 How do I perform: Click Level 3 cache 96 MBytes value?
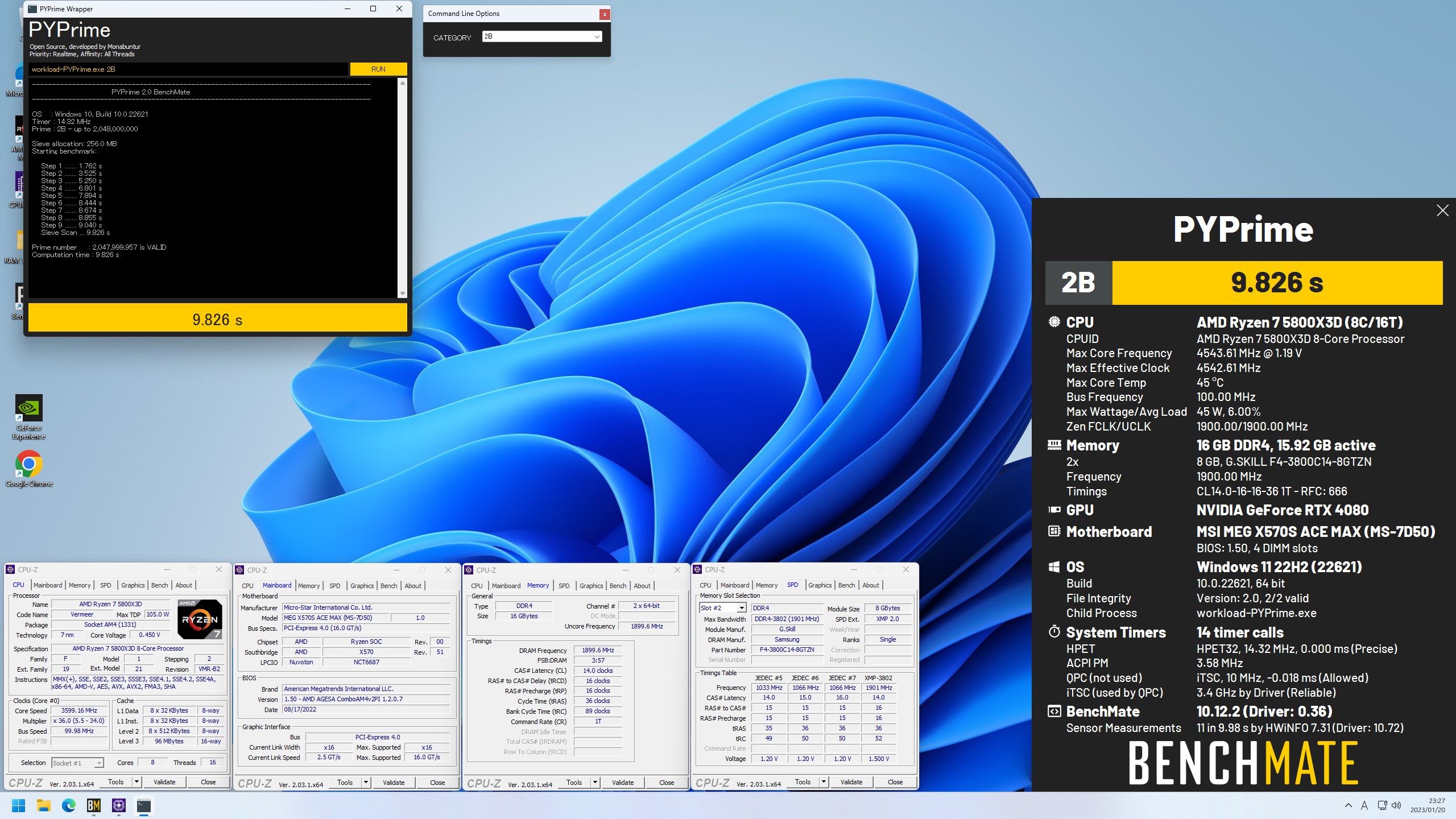coord(169,741)
